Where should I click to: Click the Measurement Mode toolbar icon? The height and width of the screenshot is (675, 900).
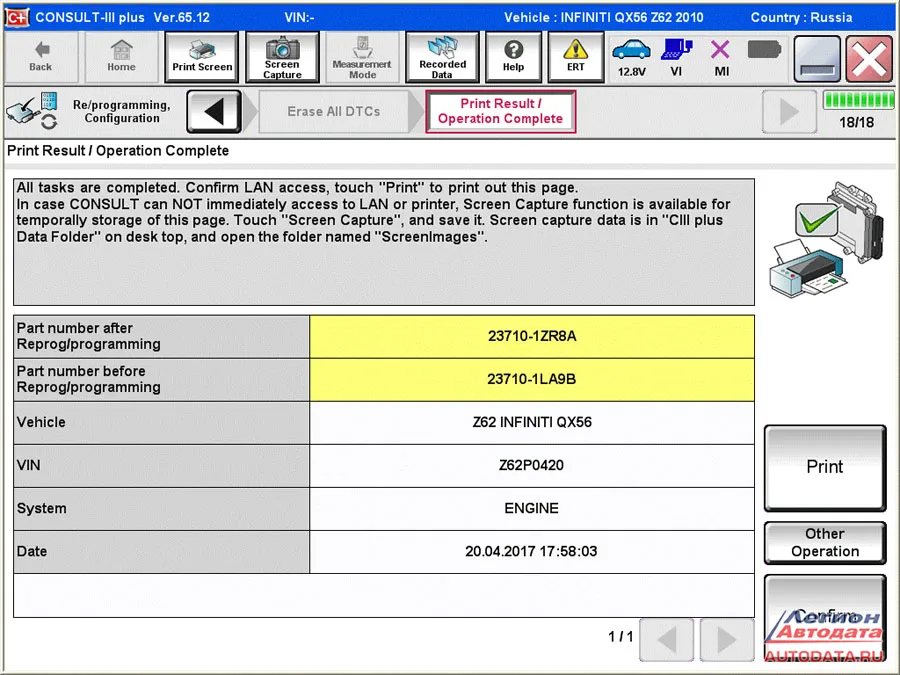pyautogui.click(x=362, y=57)
